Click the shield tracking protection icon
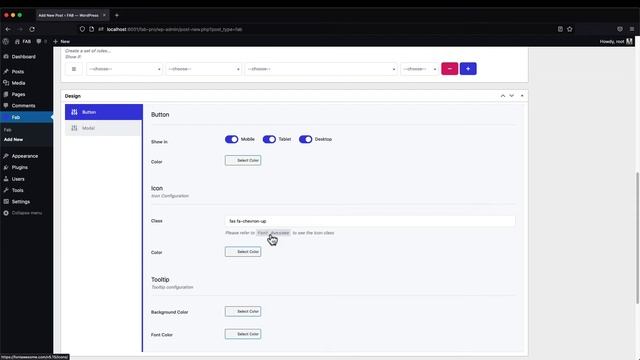 coord(82,29)
